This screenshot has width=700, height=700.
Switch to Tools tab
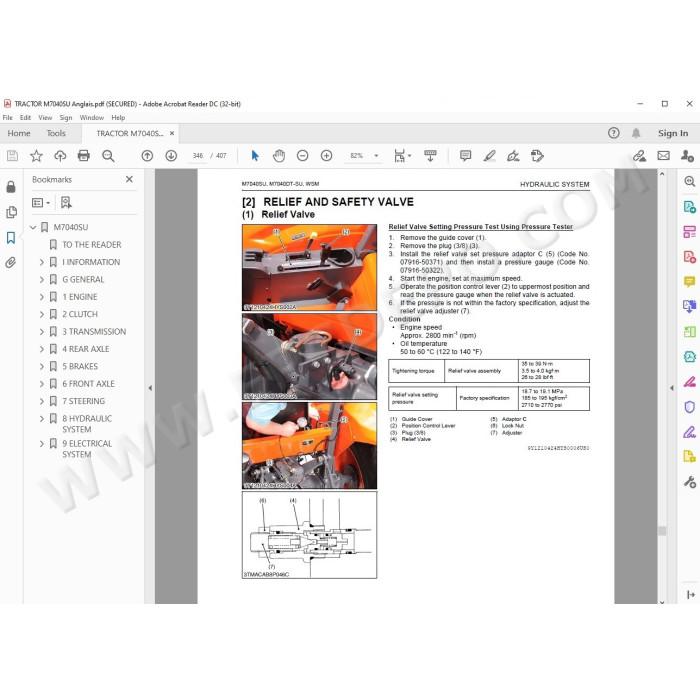click(56, 133)
